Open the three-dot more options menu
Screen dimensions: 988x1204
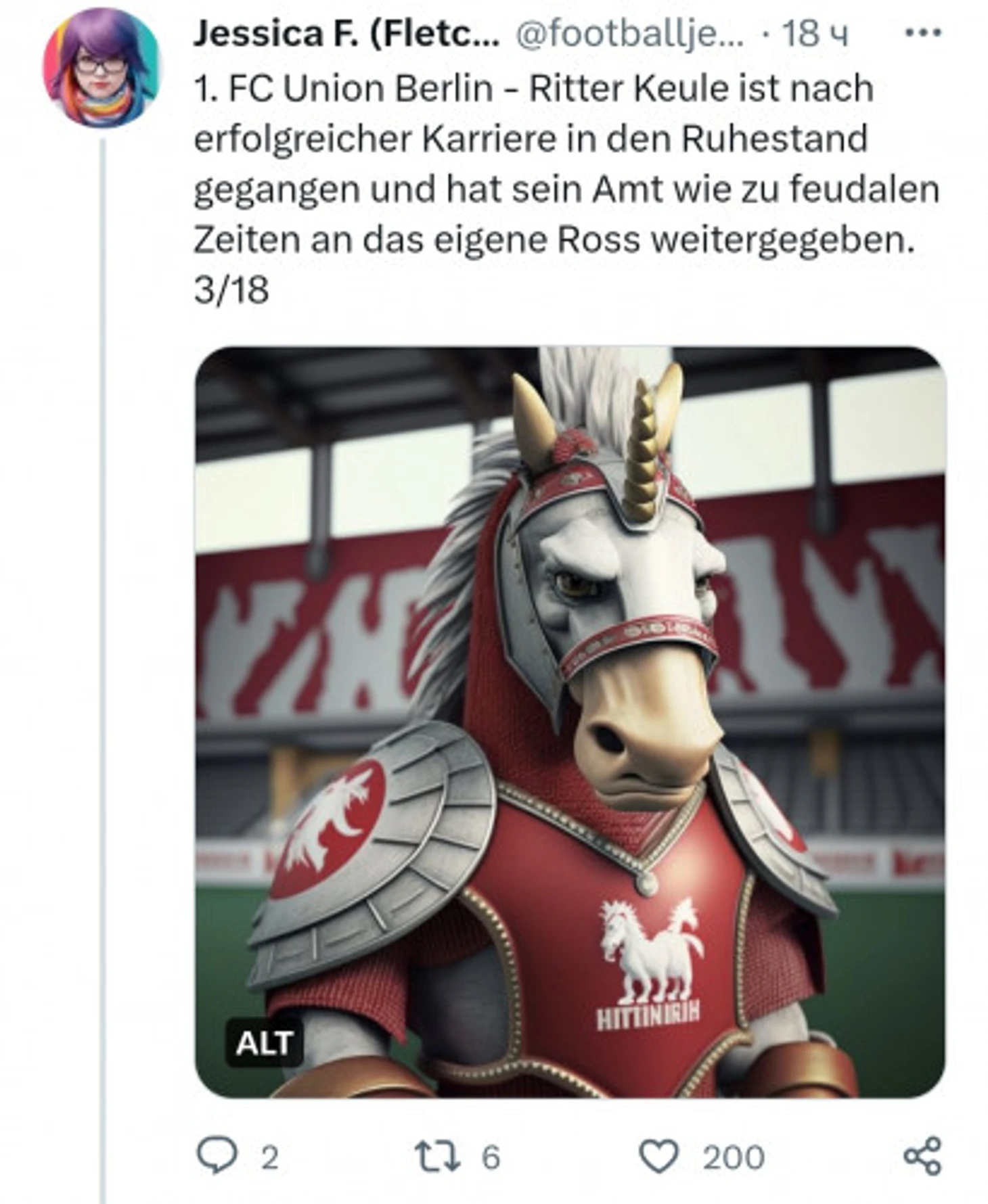(923, 32)
